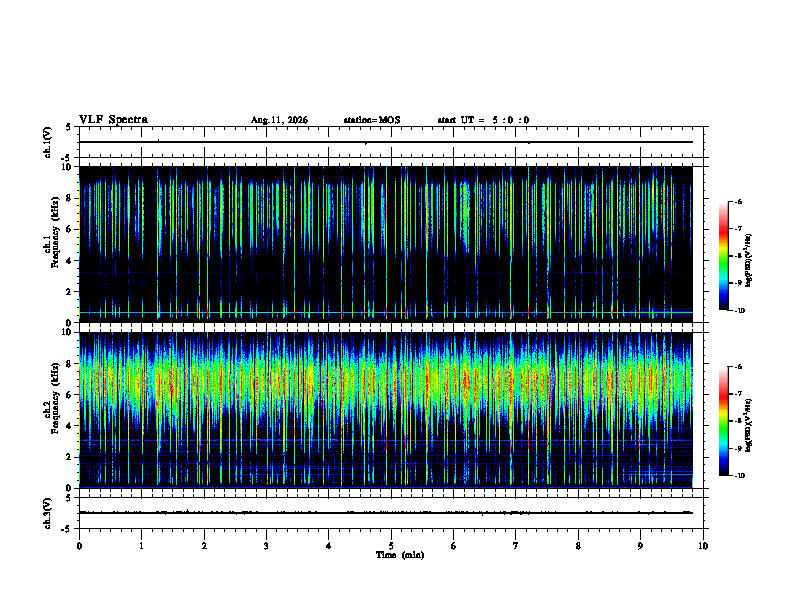Click the "-6" tick on ch.1 colorbar
This screenshot has height=612, width=792.
click(738, 201)
